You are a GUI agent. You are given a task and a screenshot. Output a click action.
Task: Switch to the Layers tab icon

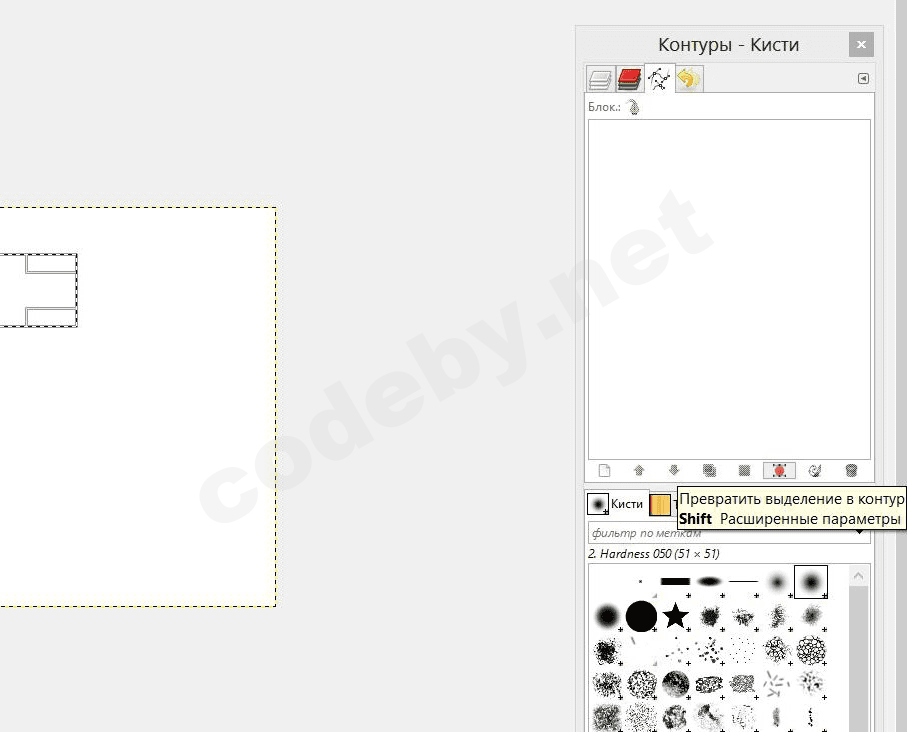[x=600, y=79]
